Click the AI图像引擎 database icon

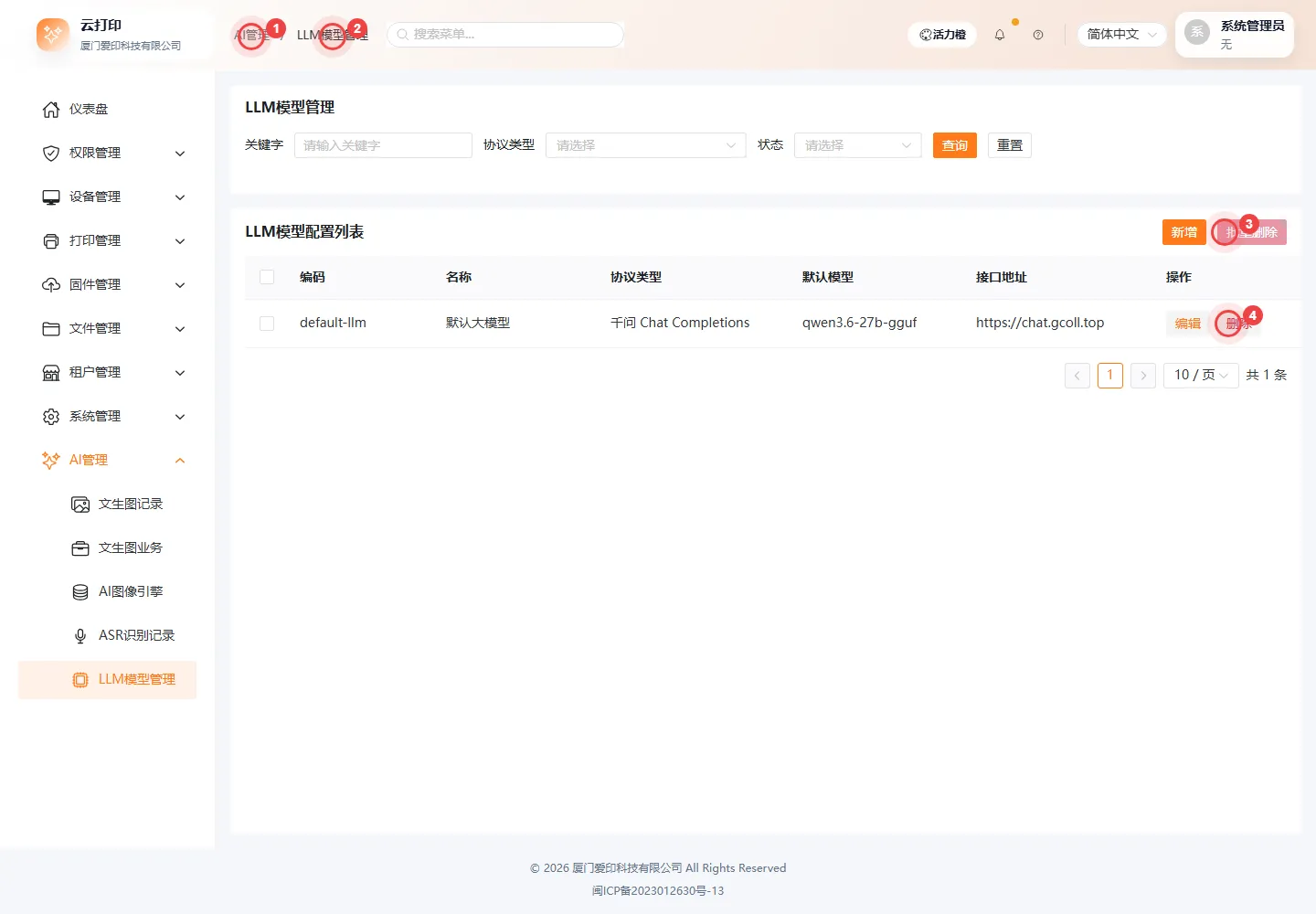(80, 592)
